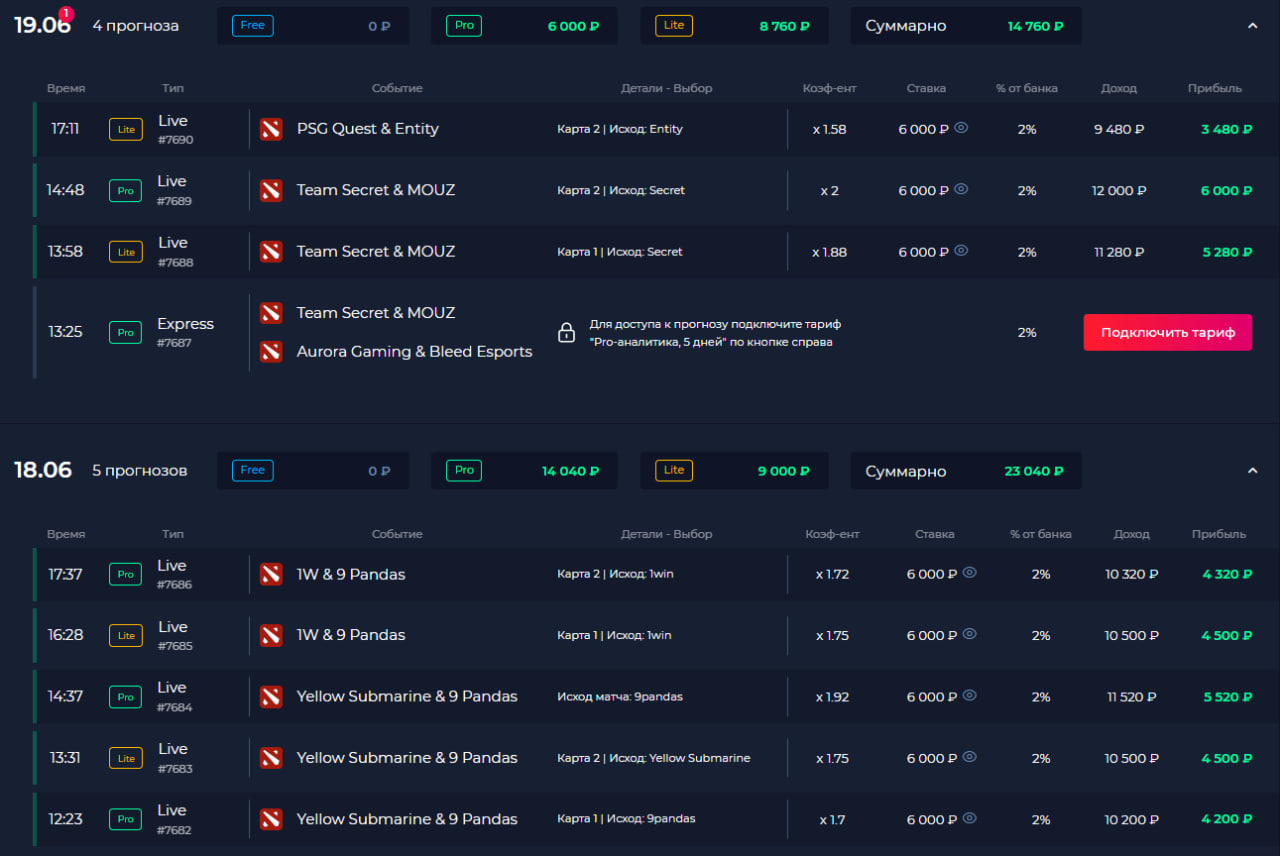
Task: Select the Pro 14 040 ₽ filter for 18.06
Action: pos(524,471)
